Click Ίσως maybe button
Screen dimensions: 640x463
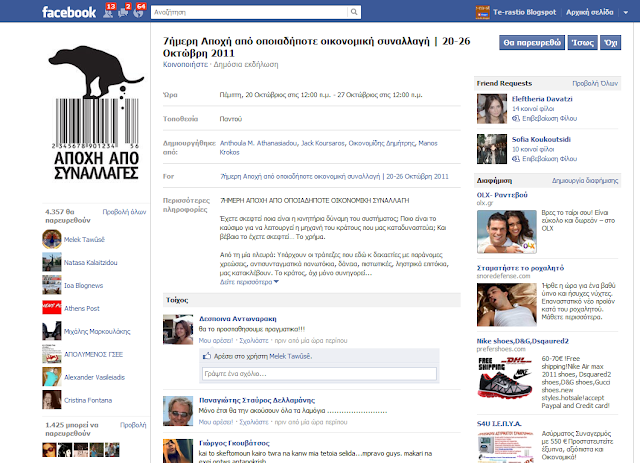tap(582, 42)
